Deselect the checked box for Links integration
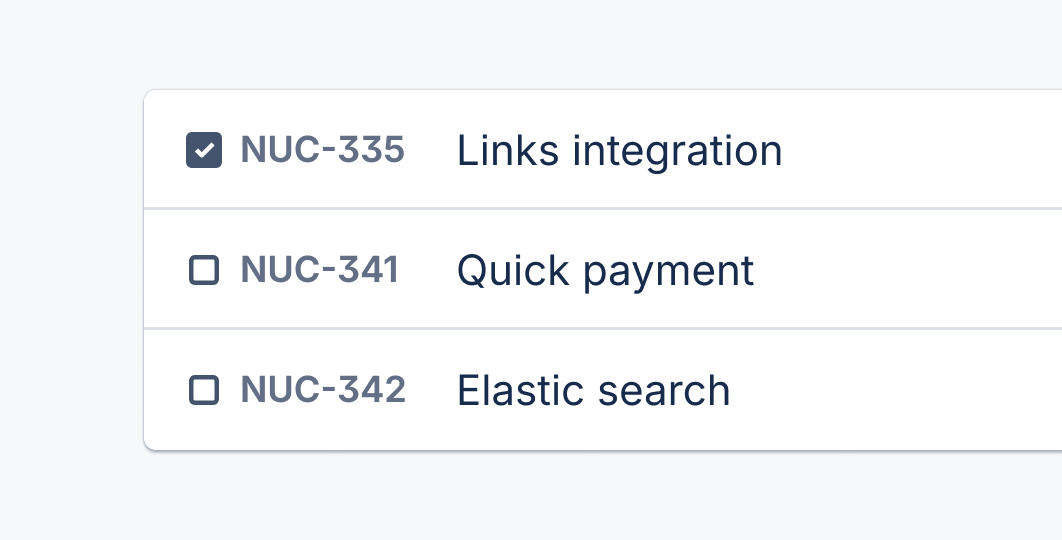The height and width of the screenshot is (540, 1062). 204,151
